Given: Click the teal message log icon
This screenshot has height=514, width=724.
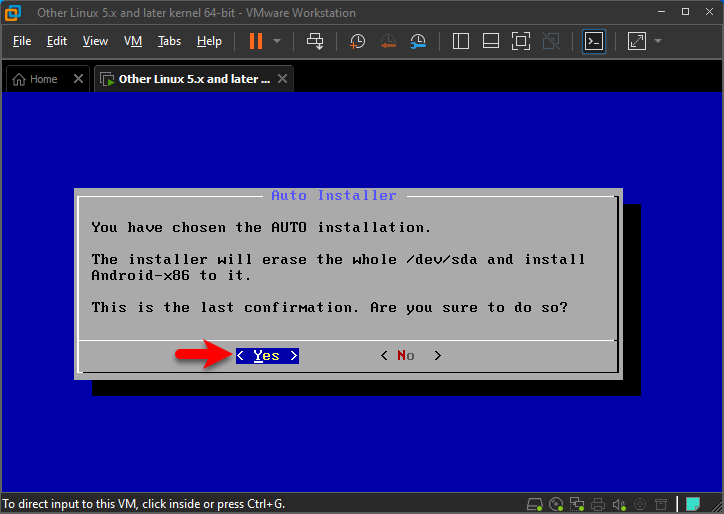Looking at the screenshot, I should pyautogui.click(x=693, y=504).
